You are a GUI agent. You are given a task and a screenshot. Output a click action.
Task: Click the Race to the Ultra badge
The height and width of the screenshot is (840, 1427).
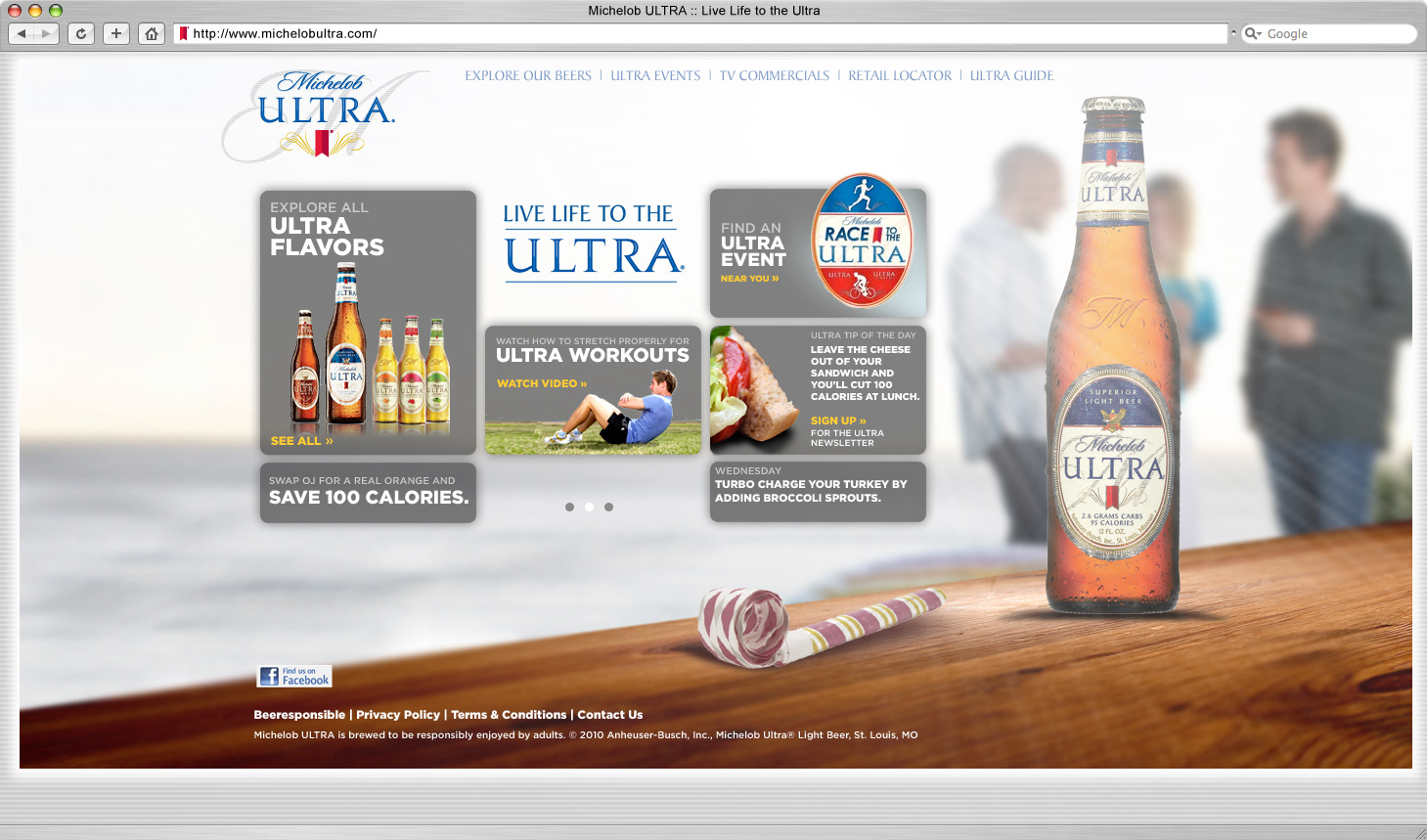coord(863,241)
